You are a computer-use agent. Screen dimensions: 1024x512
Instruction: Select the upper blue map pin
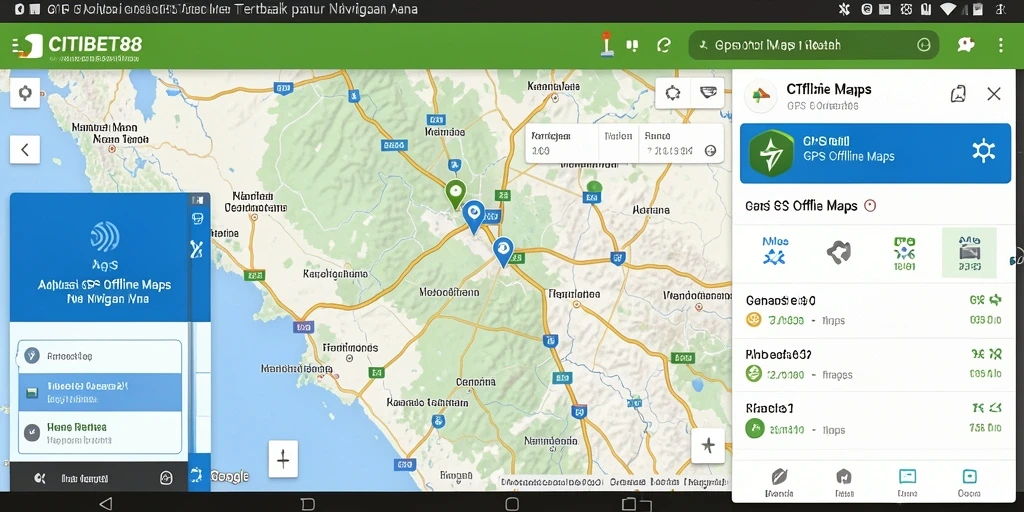coord(473,217)
